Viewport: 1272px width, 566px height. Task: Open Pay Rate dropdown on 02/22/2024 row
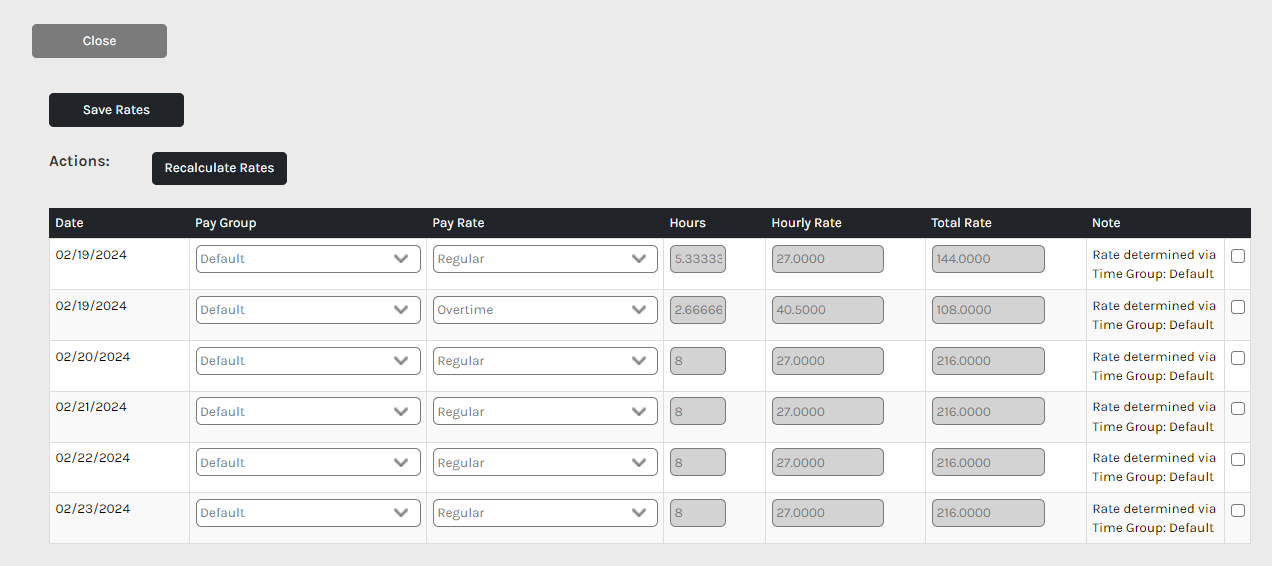click(x=545, y=462)
